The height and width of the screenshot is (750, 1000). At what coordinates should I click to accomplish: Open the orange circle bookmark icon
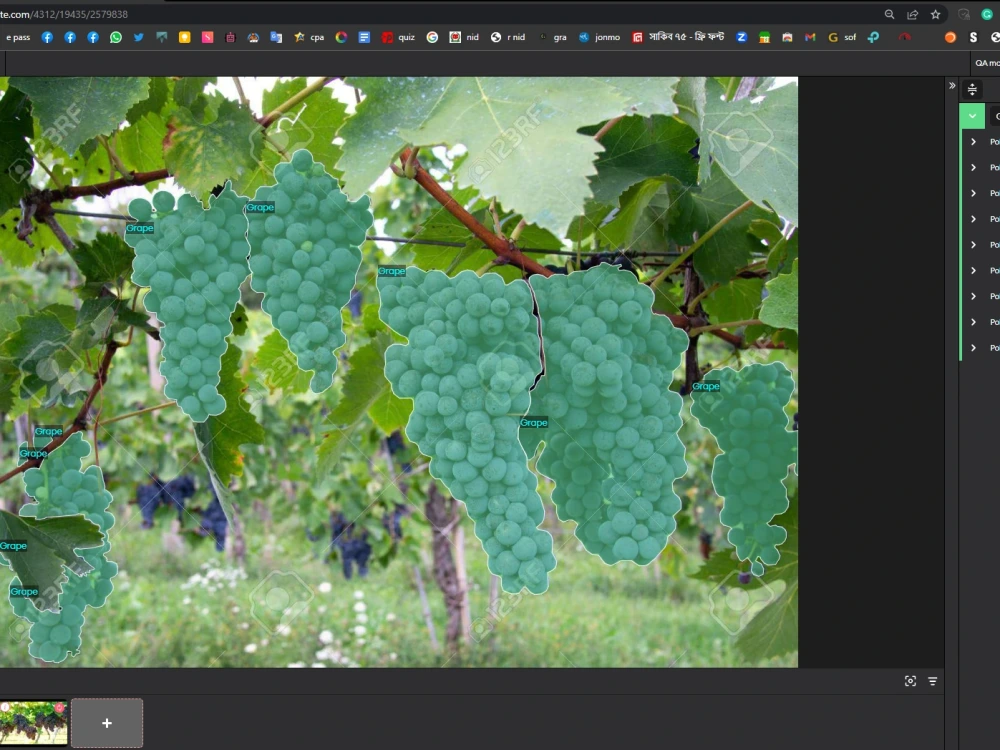pos(950,37)
